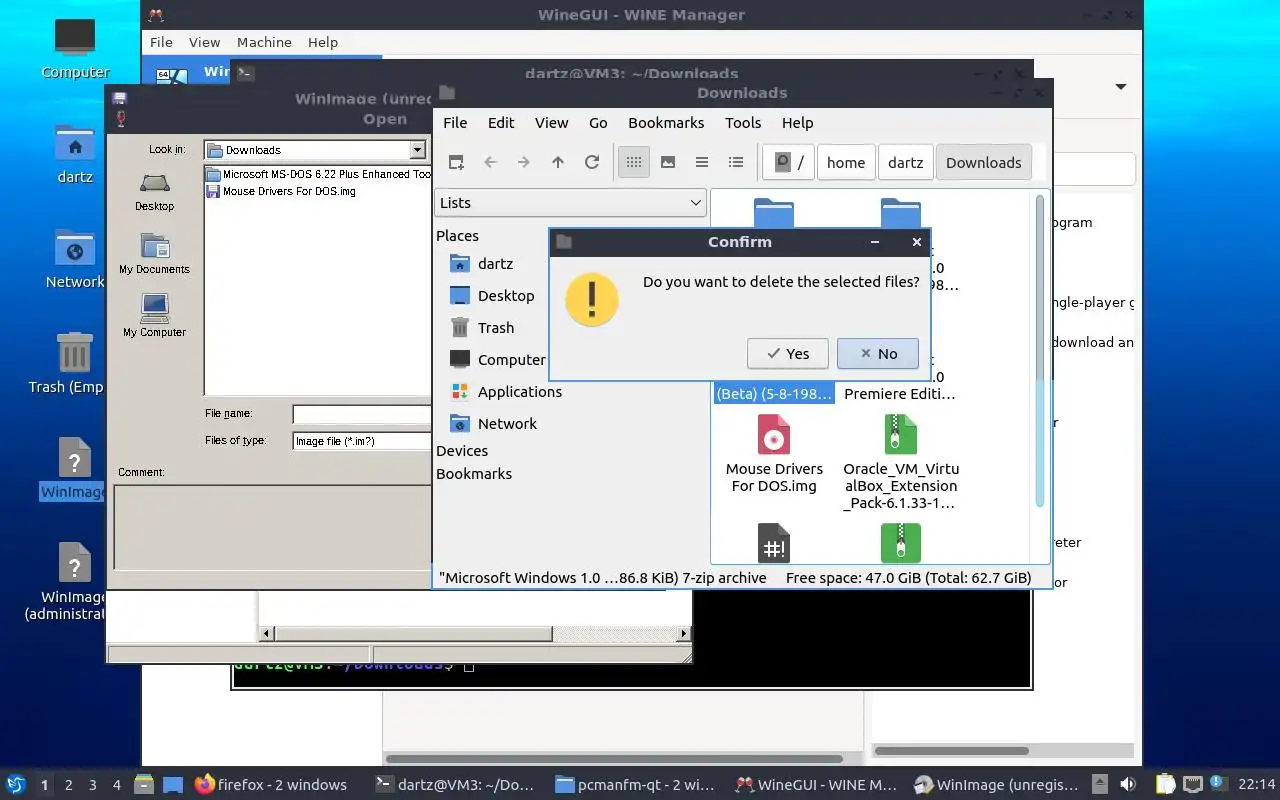Go back using the file manager back arrow
Image resolution: width=1280 pixels, height=800 pixels.
click(x=490, y=162)
